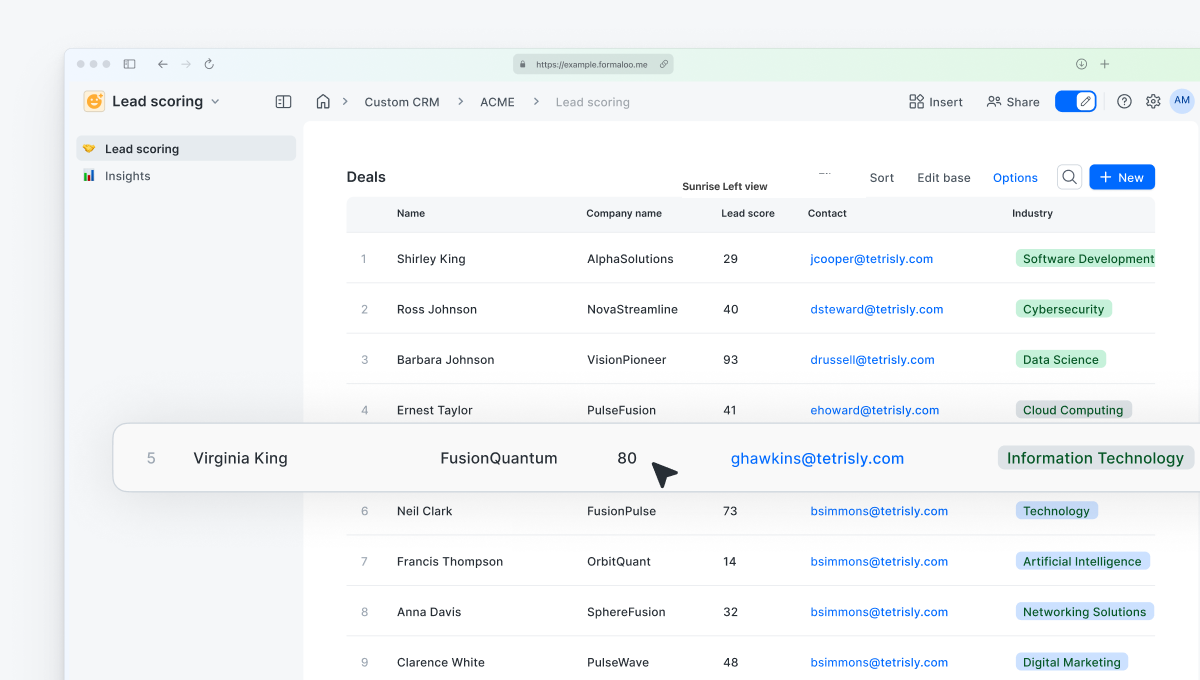Toggle the sidebar panel layout icon

283,102
